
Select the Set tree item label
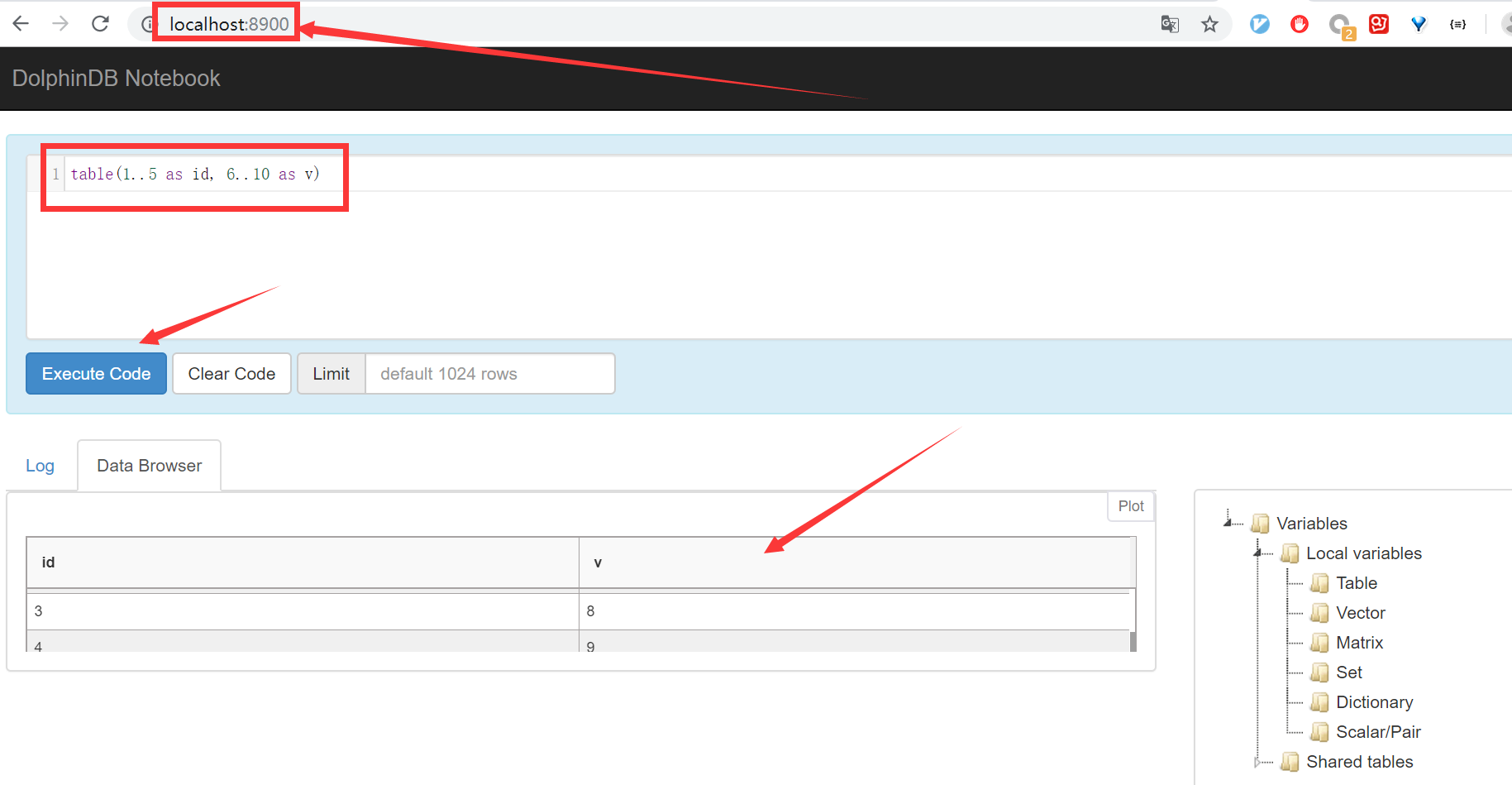pyautogui.click(x=1349, y=673)
